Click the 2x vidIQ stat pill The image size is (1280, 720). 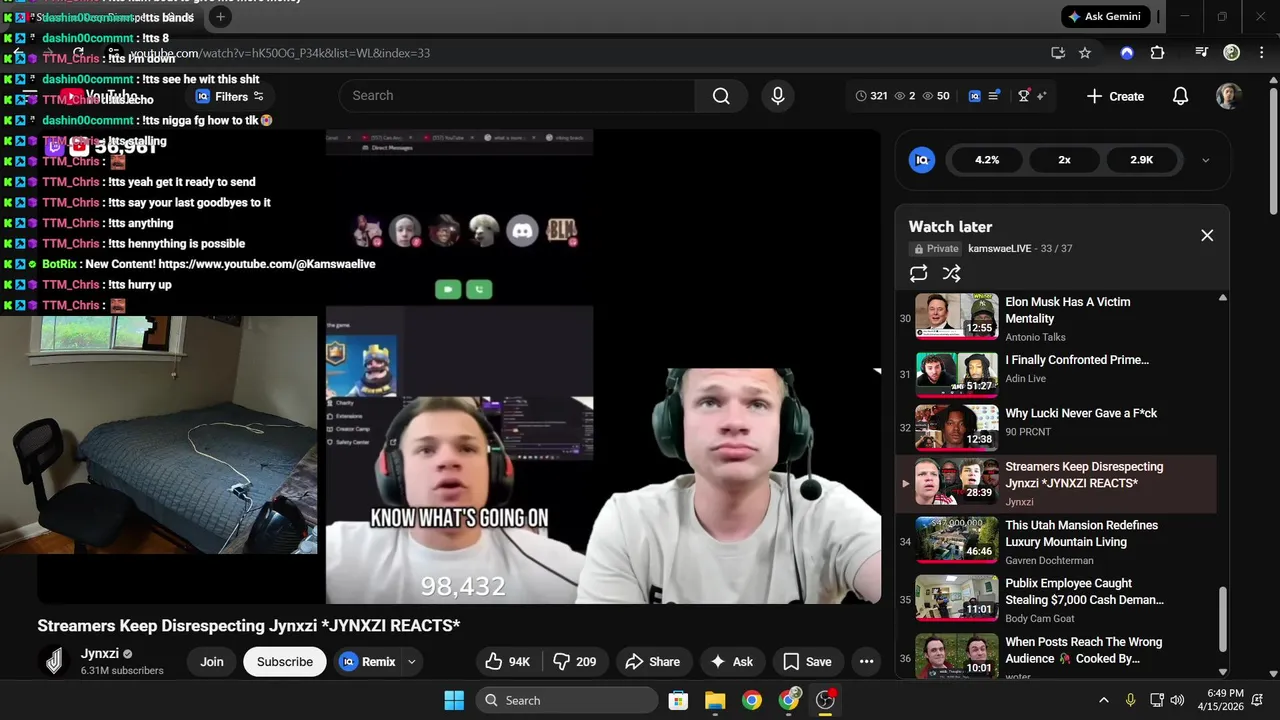coord(1064,160)
